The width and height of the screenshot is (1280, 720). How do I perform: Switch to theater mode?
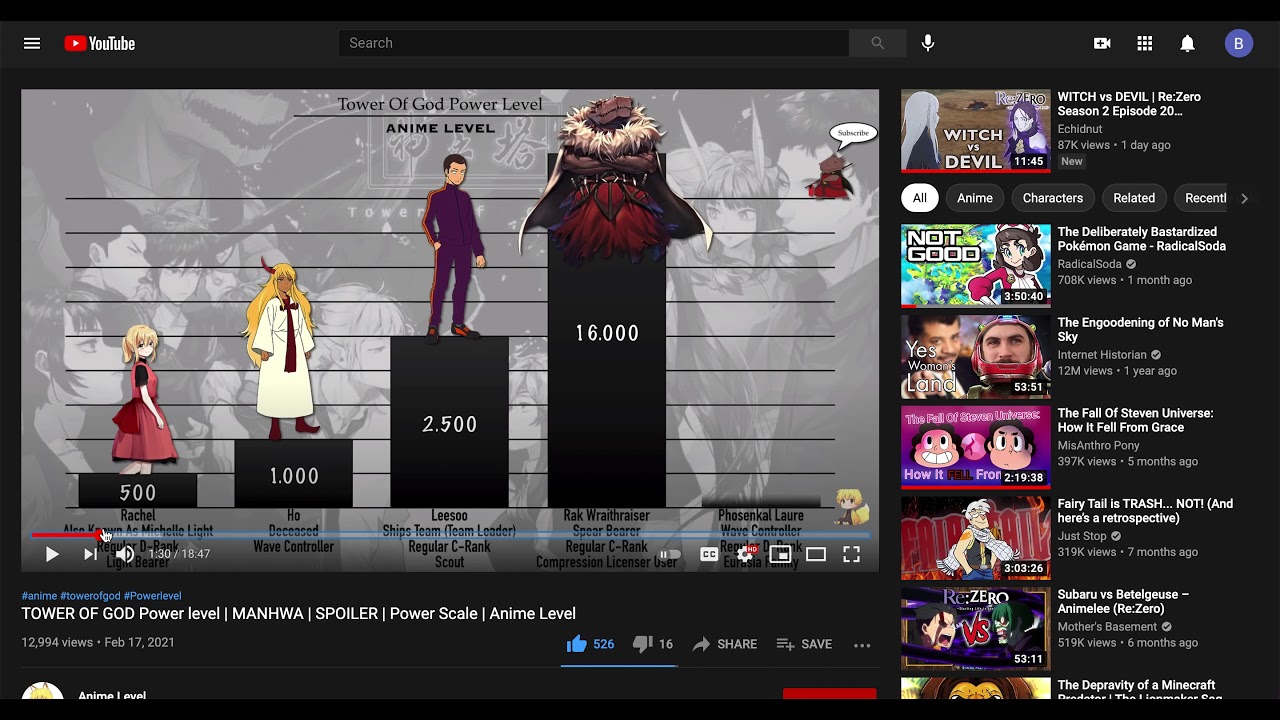(816, 554)
